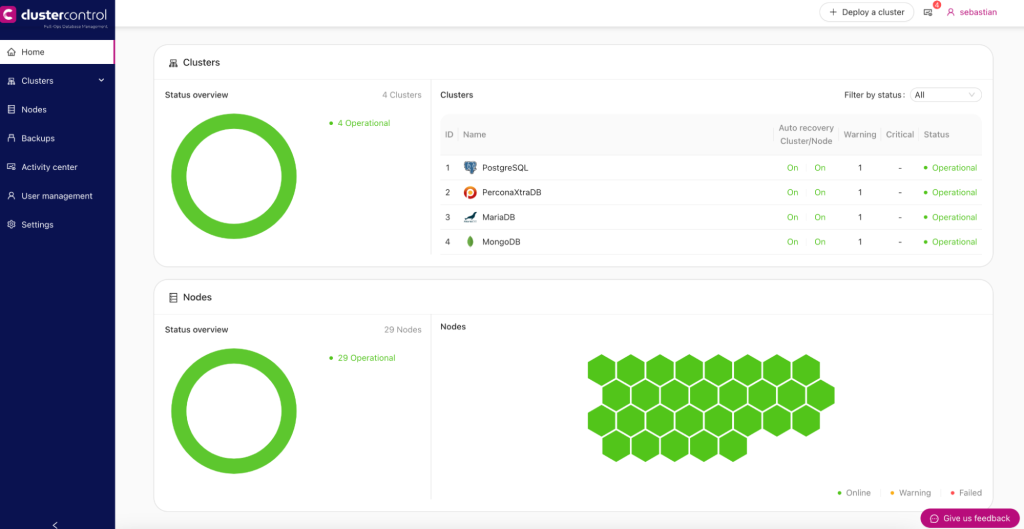Image resolution: width=1024 pixels, height=529 pixels.
Task: Click the Nodes panel header icon
Action: [173, 297]
